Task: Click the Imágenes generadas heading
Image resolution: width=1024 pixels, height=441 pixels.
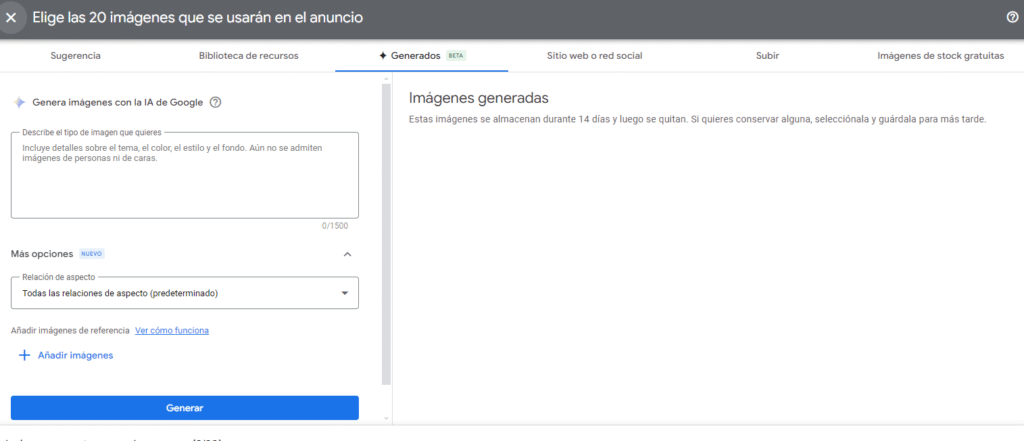Action: tap(479, 98)
